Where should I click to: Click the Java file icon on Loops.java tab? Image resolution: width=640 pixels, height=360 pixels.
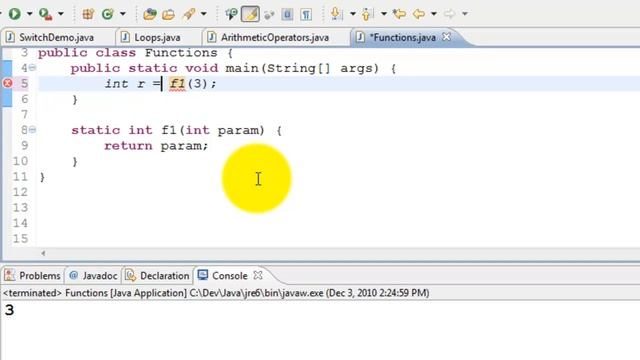pos(125,37)
